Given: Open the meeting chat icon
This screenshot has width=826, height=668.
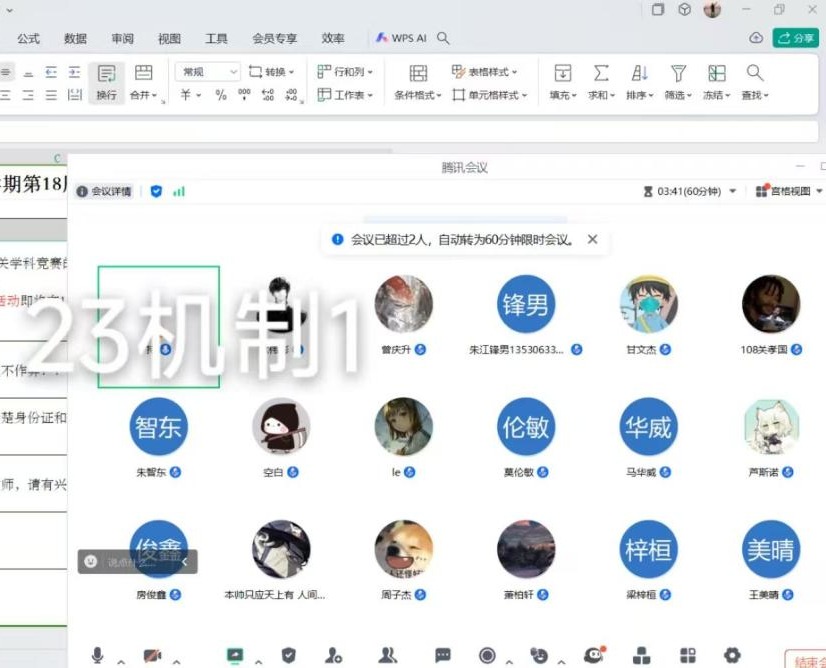Looking at the screenshot, I should [x=443, y=656].
